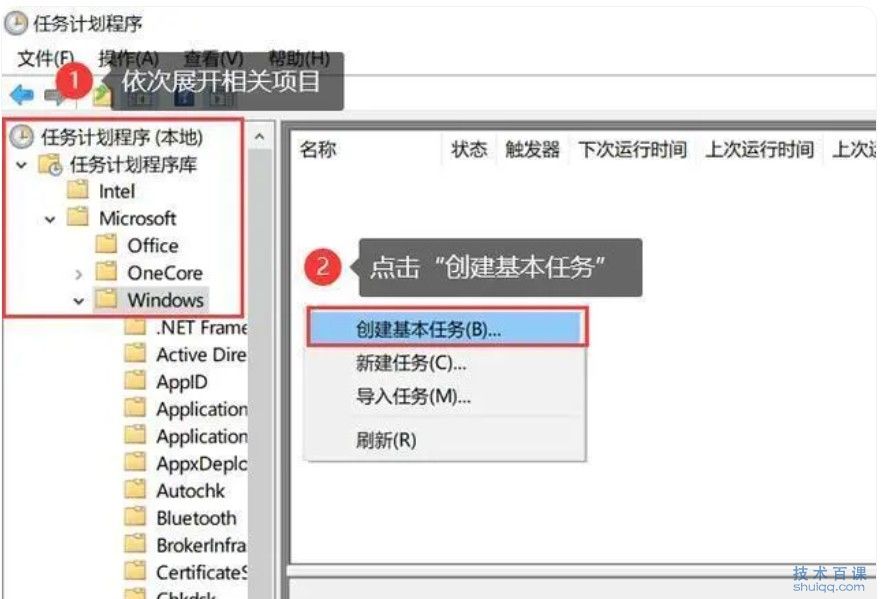Select the AppxDeplc tree item
882x599 pixels.
point(201,464)
